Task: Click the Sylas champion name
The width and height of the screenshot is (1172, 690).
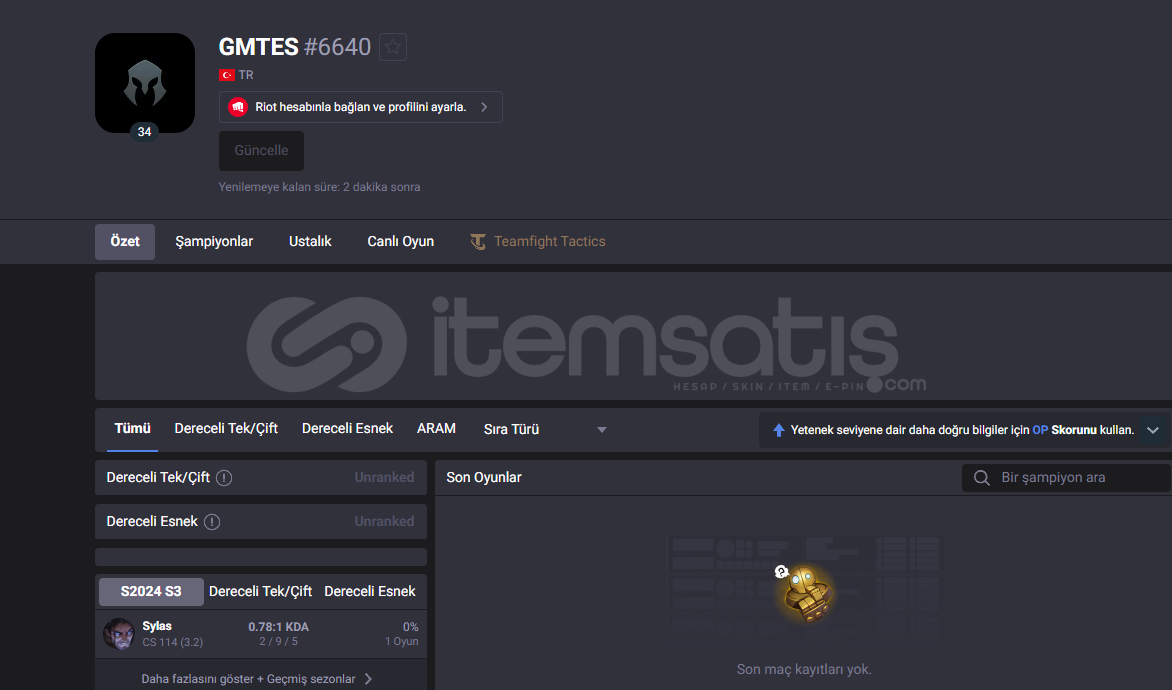Action: coord(157,626)
